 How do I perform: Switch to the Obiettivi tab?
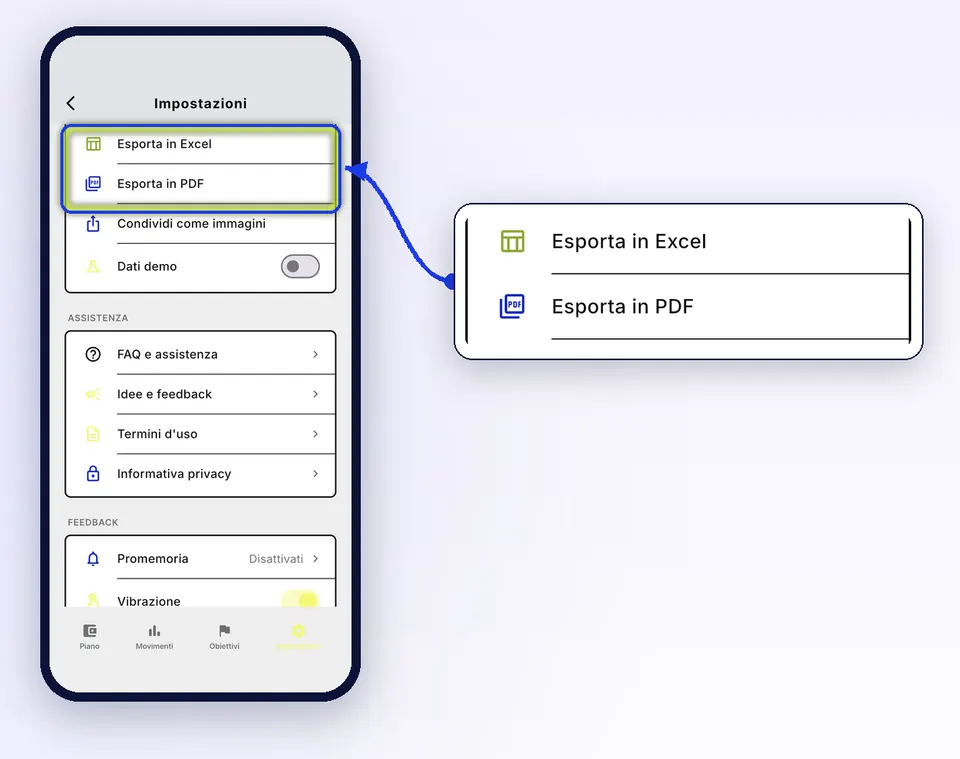(224, 637)
